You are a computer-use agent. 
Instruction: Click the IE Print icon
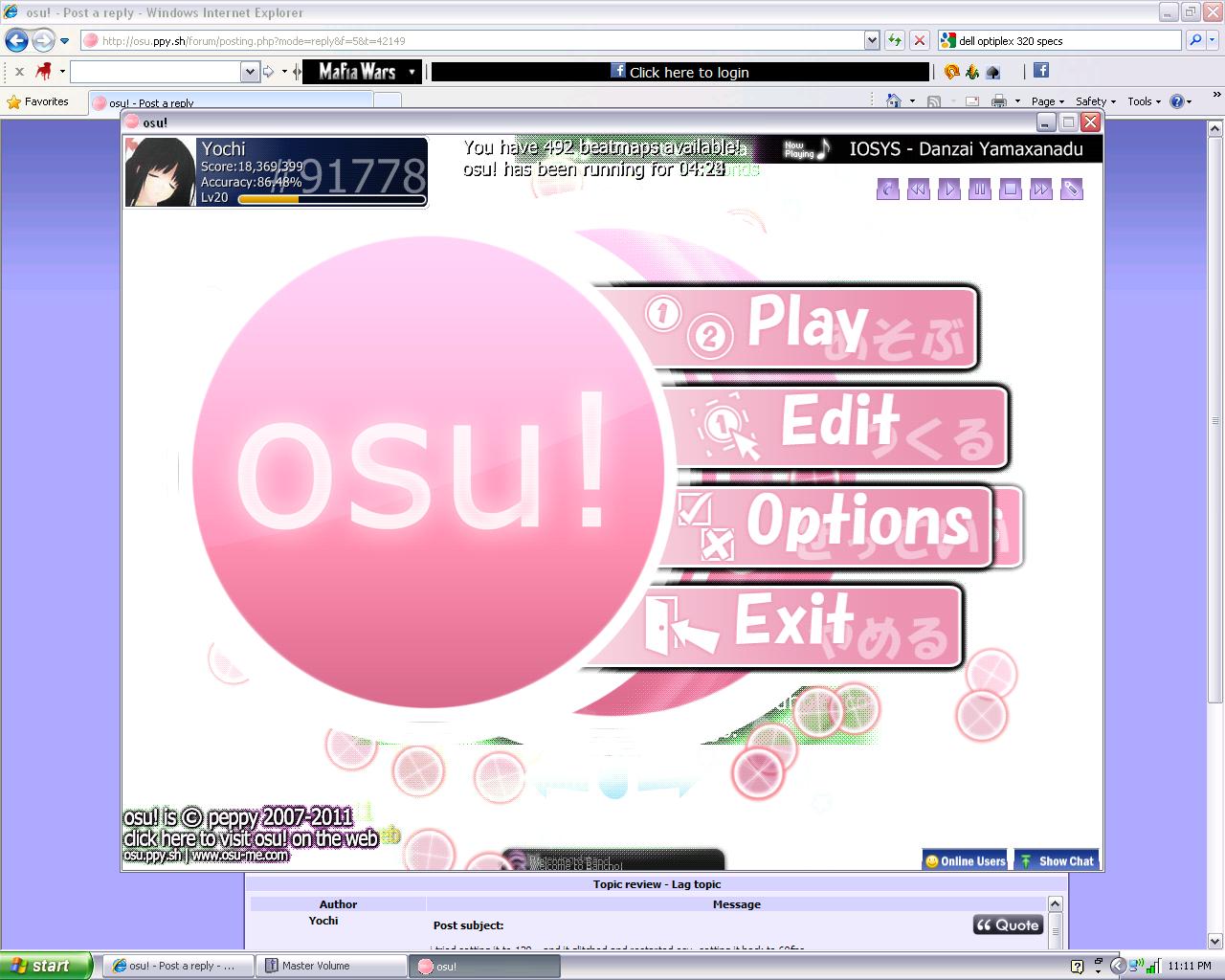[x=999, y=101]
